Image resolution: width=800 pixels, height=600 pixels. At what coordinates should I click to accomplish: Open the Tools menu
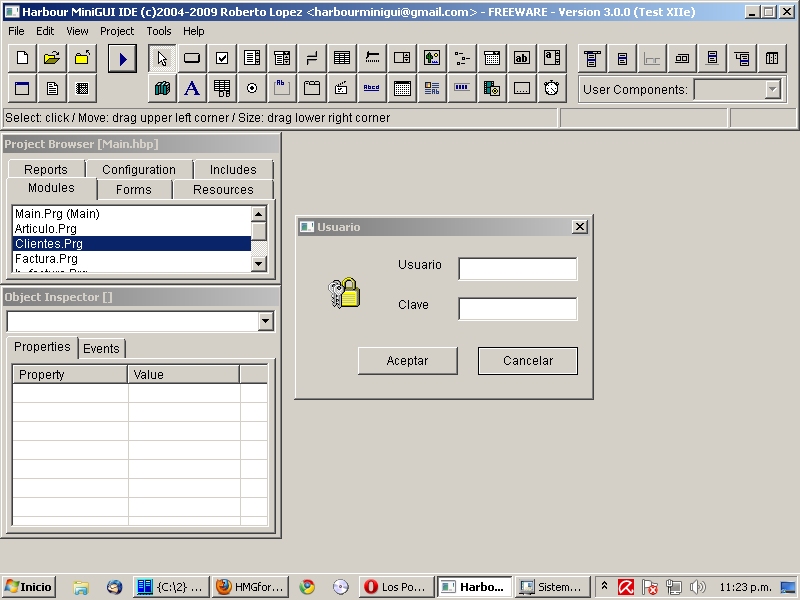pyautogui.click(x=159, y=31)
